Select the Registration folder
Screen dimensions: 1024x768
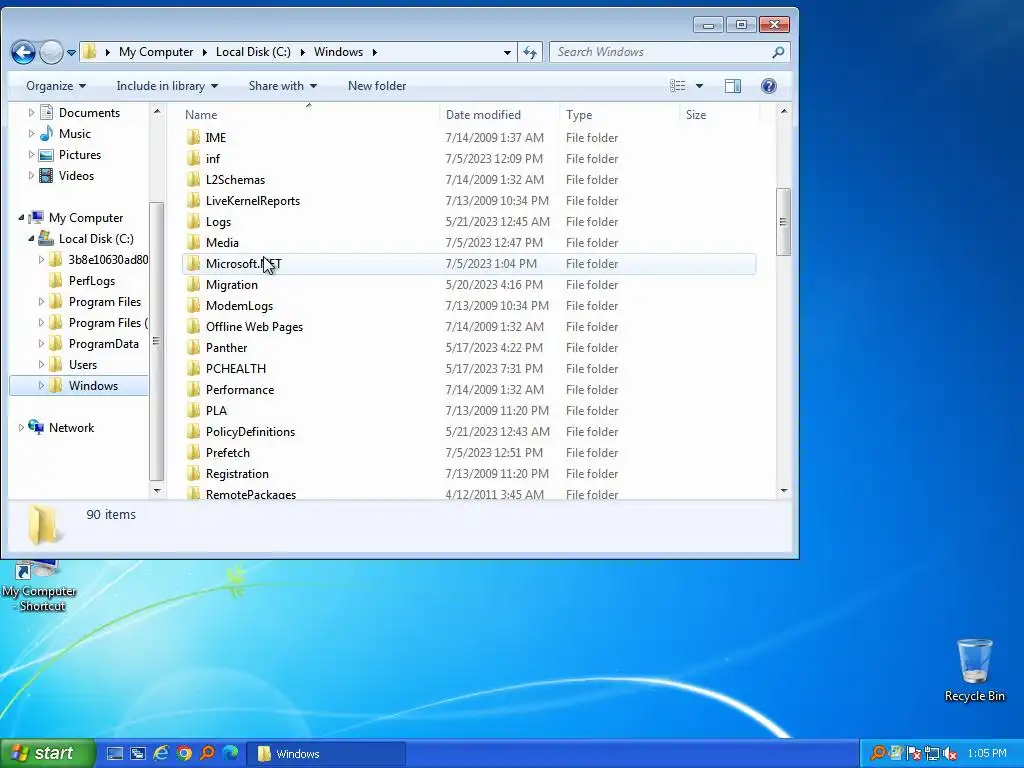(x=237, y=473)
